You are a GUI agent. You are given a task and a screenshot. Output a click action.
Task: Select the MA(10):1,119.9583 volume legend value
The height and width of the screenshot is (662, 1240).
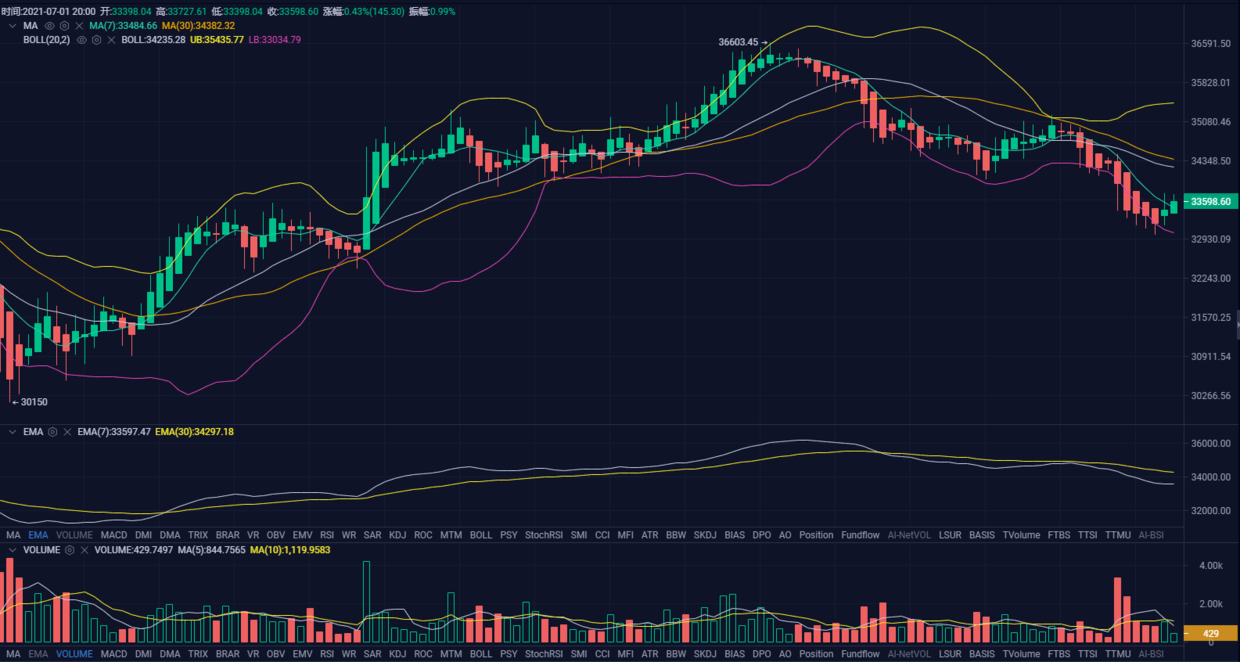coord(290,550)
